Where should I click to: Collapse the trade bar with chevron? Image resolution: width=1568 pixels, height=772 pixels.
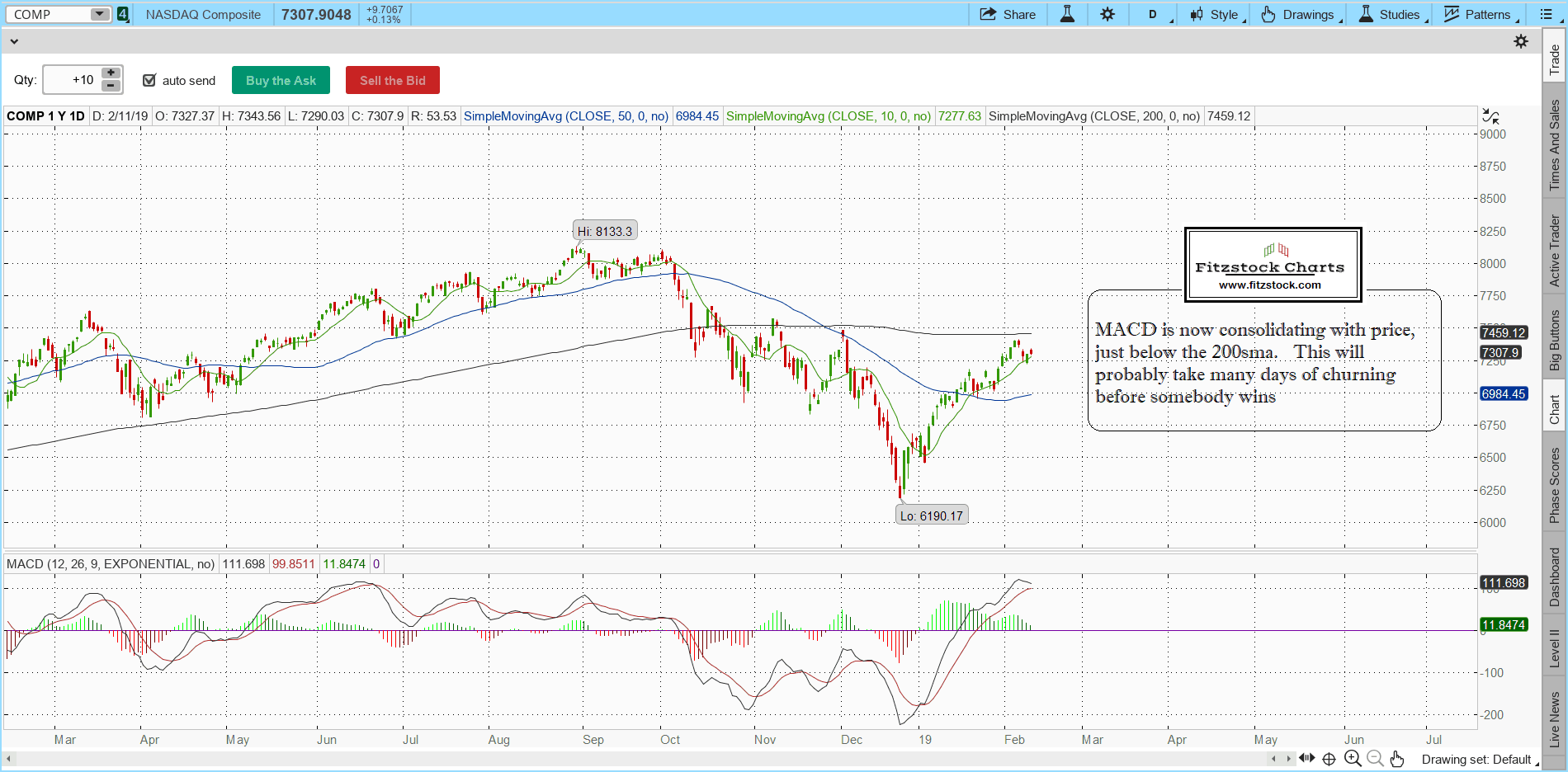coord(14,41)
